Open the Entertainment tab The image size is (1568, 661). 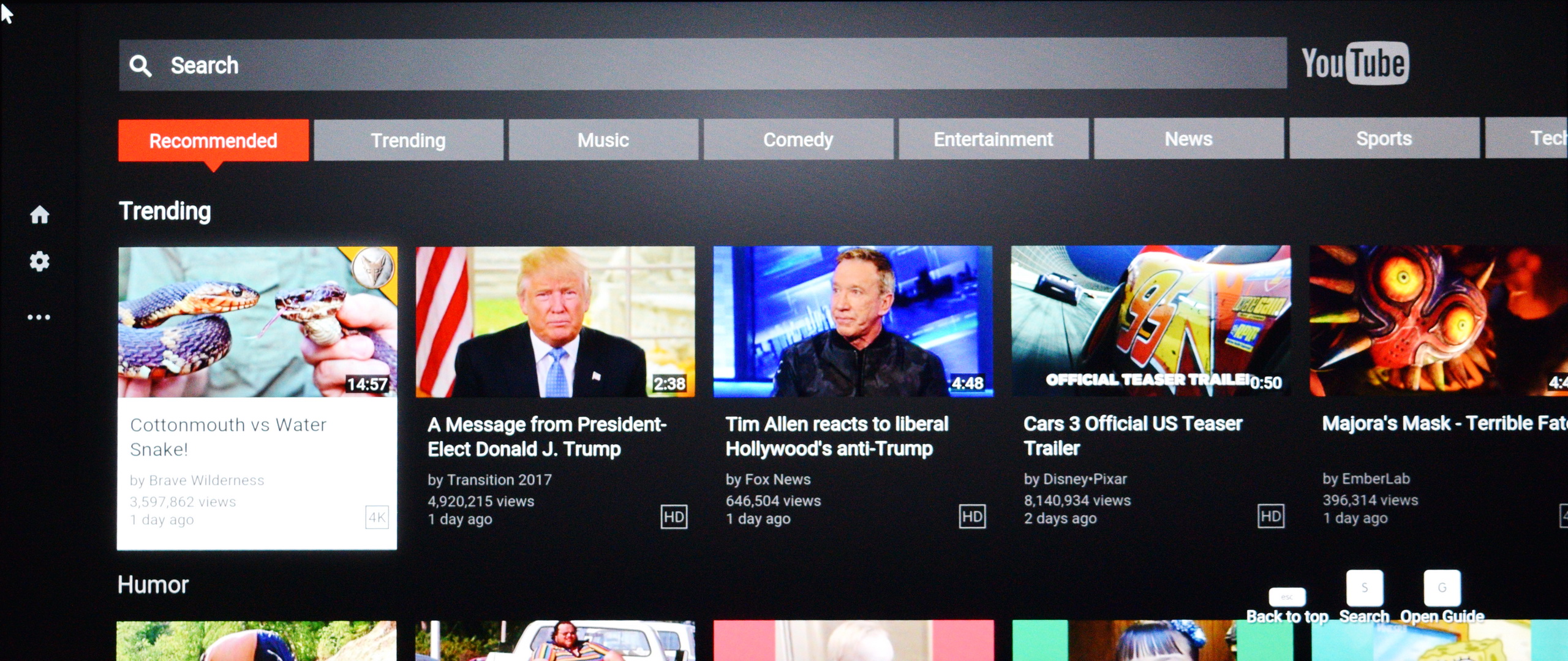pyautogui.click(x=993, y=139)
